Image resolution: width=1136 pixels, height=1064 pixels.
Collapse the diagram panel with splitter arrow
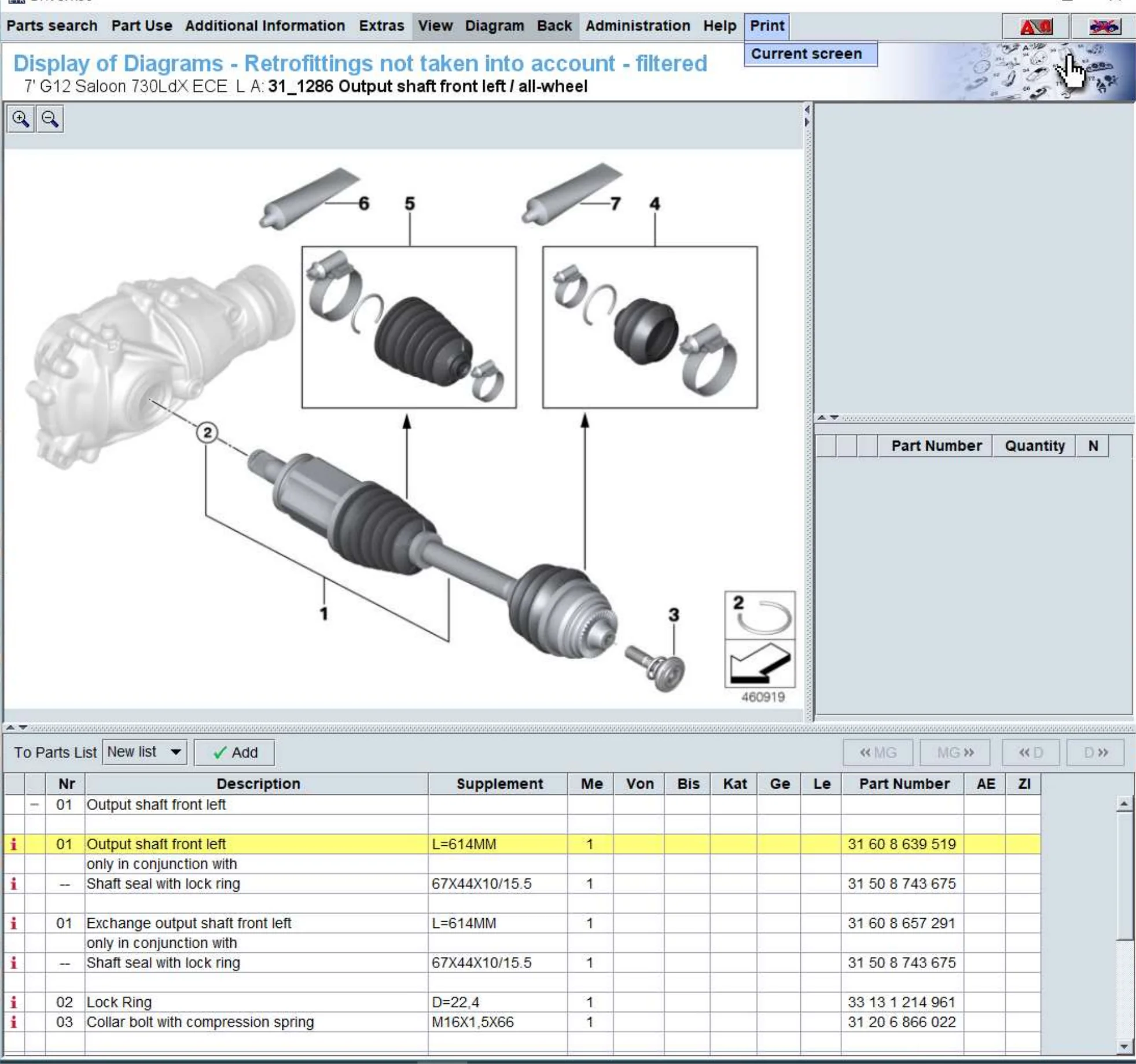point(807,109)
